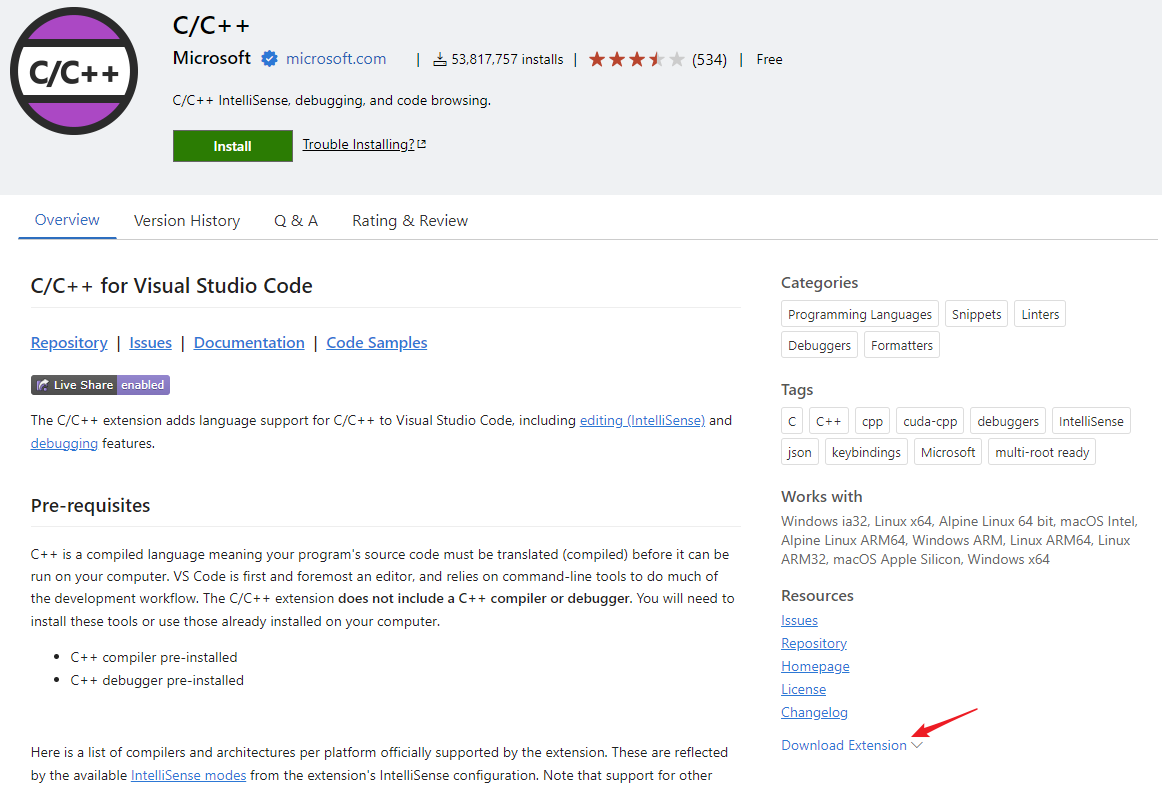Image resolution: width=1162 pixels, height=787 pixels.
Task: Click the C/C++ extension logo
Action: pyautogui.click(x=74, y=71)
